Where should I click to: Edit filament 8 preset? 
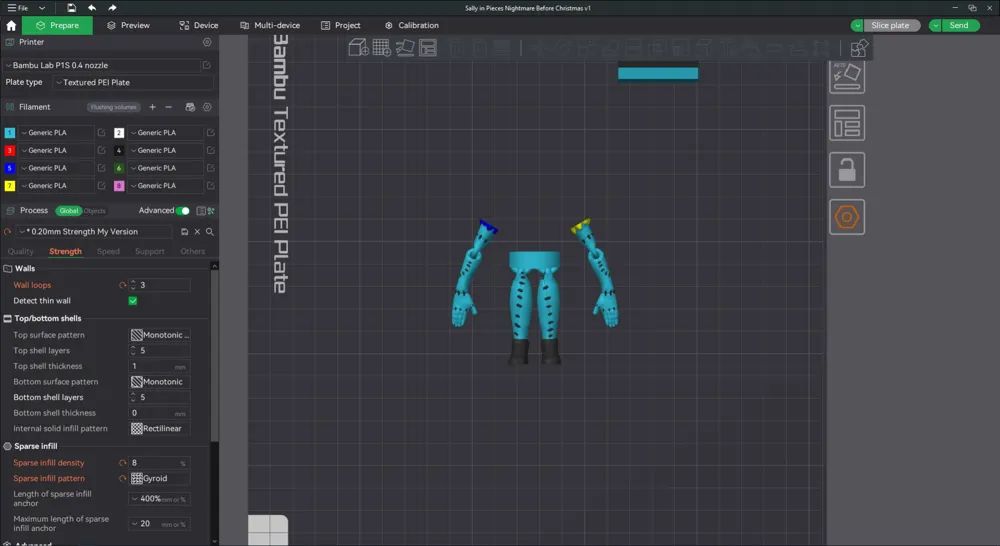(210, 186)
